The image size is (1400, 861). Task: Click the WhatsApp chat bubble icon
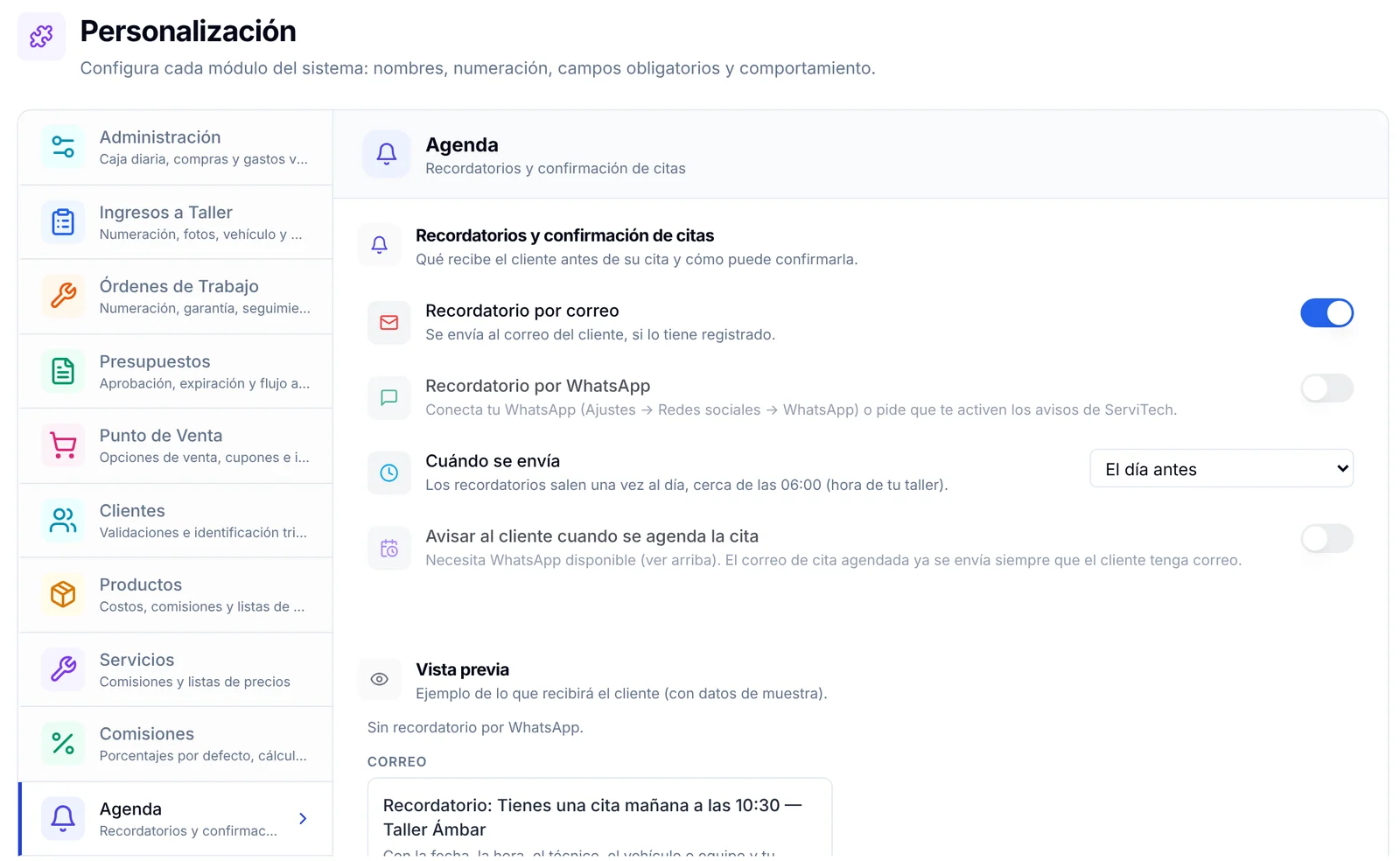coord(389,398)
